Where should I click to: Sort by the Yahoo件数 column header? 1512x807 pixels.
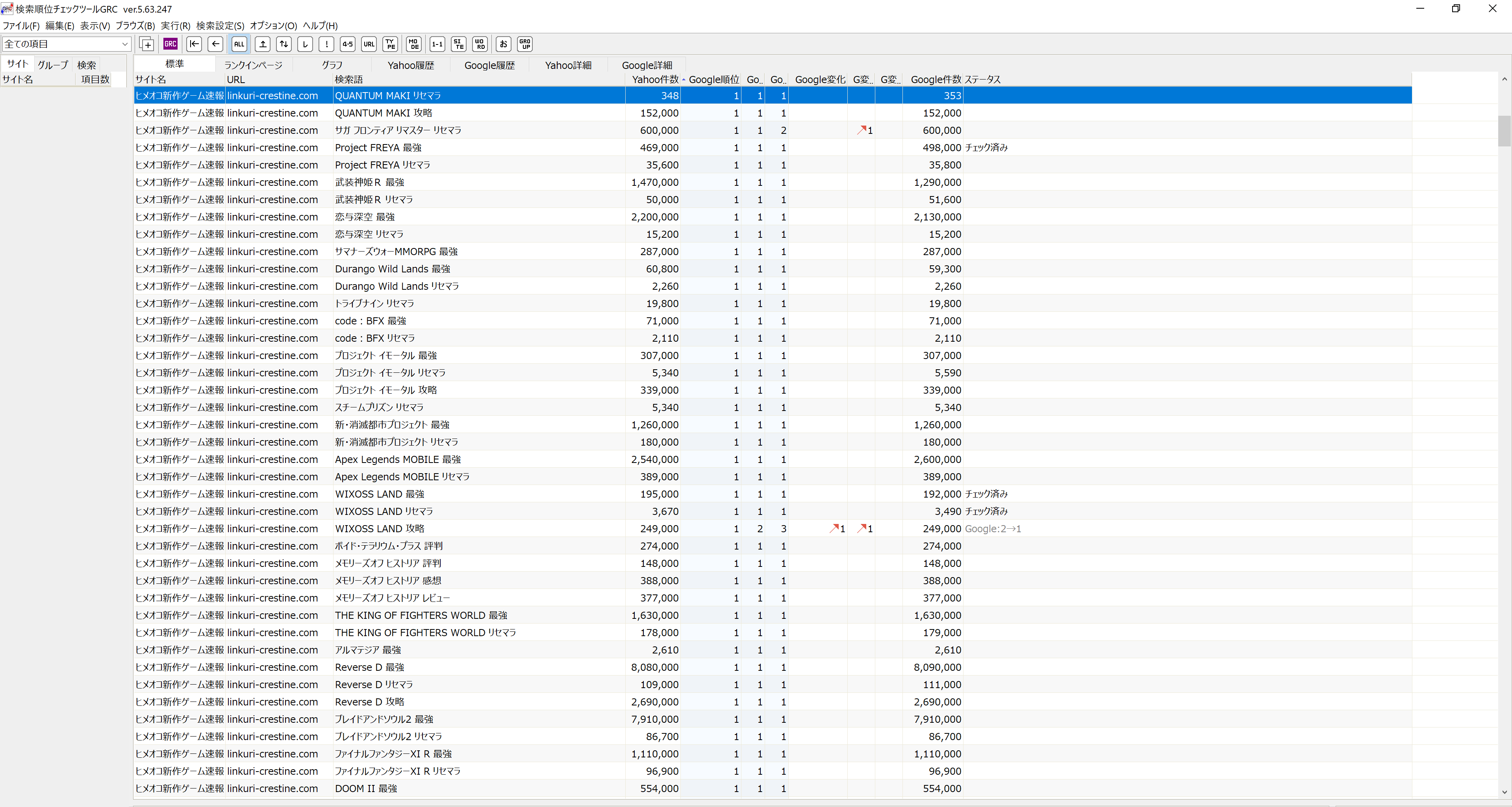pos(654,79)
